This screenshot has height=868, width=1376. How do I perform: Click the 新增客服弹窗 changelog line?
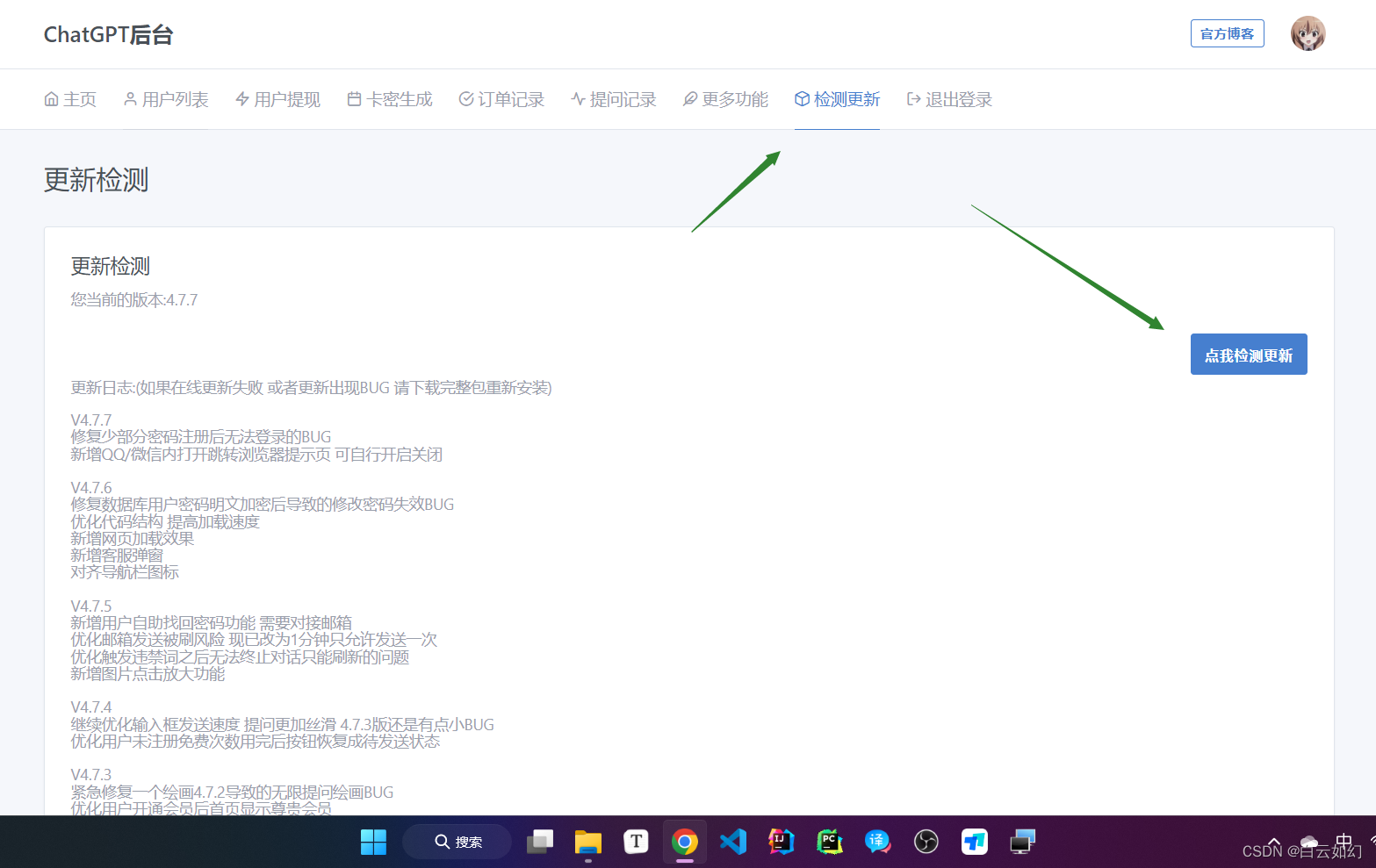[x=117, y=556]
